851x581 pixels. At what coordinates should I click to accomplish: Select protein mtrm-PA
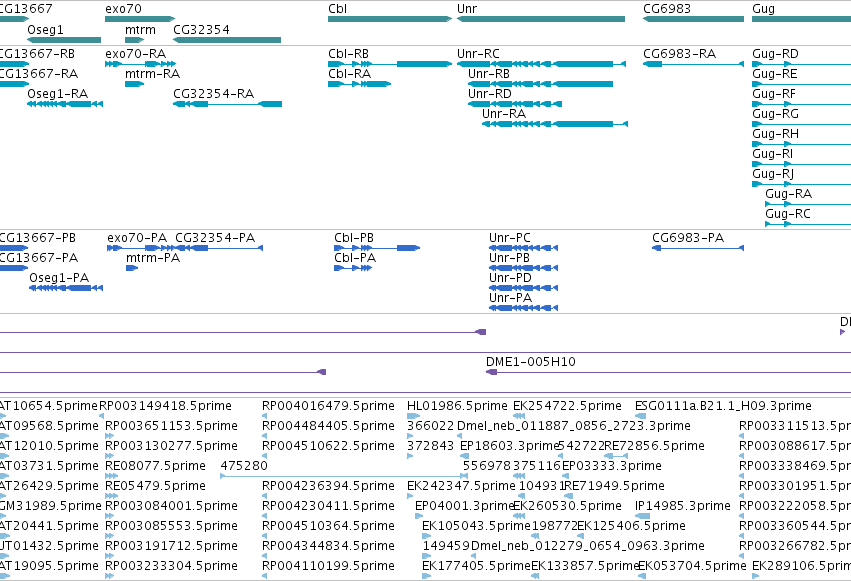[x=132, y=268]
